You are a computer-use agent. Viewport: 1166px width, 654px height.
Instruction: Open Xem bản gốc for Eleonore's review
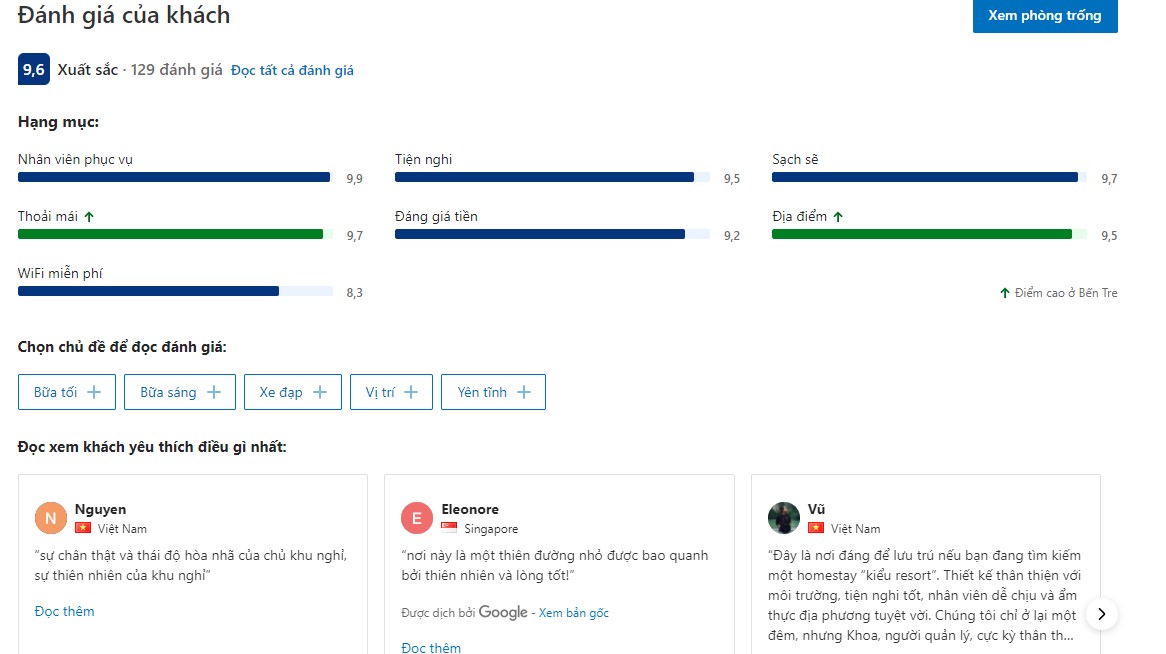pos(573,613)
